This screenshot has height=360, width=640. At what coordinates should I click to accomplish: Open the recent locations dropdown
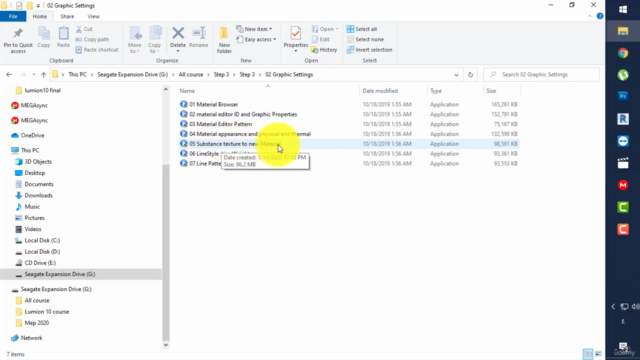pyautogui.click(x=34, y=75)
